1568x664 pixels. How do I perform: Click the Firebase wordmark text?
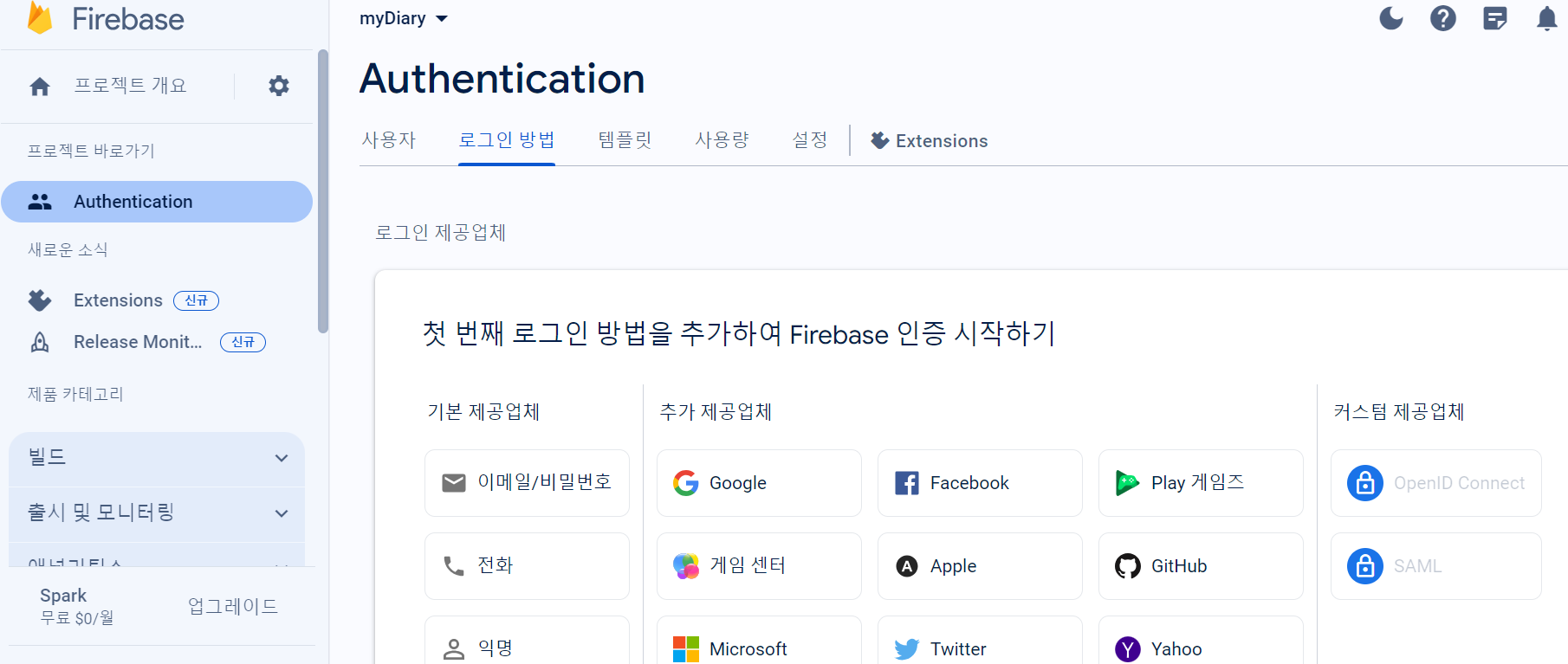(128, 19)
